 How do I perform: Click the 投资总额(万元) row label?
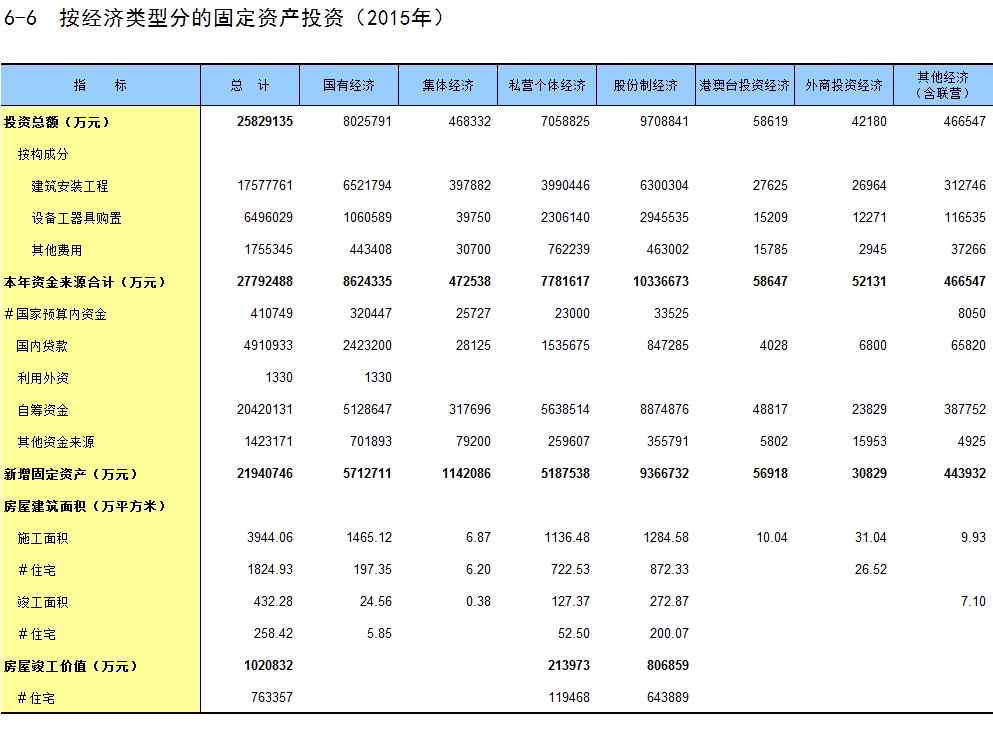coord(56,122)
